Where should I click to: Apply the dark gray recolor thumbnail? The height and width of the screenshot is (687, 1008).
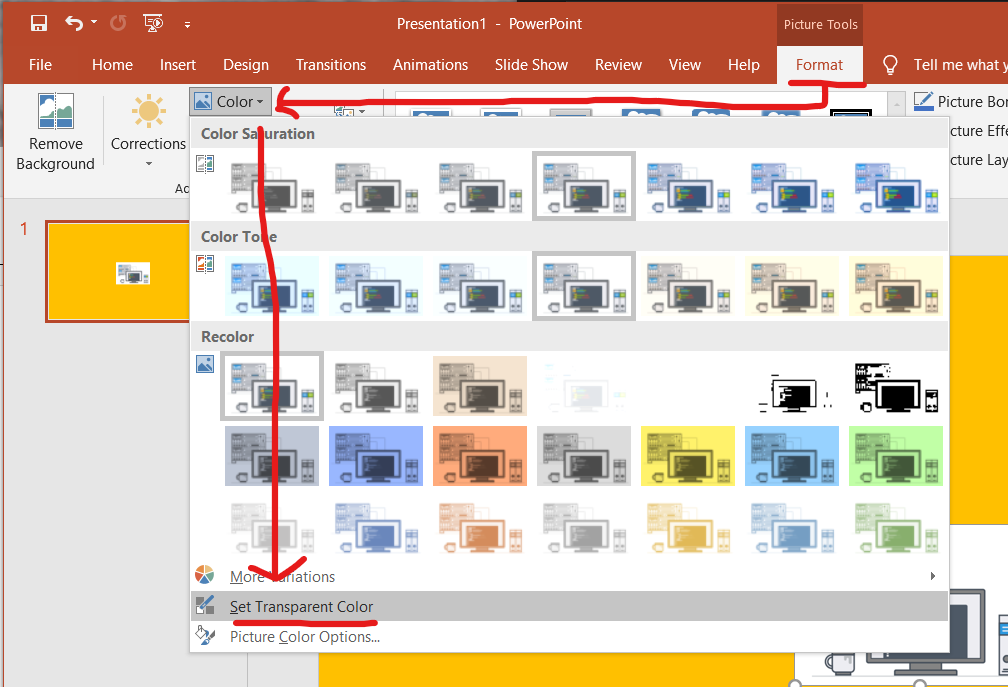(x=584, y=456)
